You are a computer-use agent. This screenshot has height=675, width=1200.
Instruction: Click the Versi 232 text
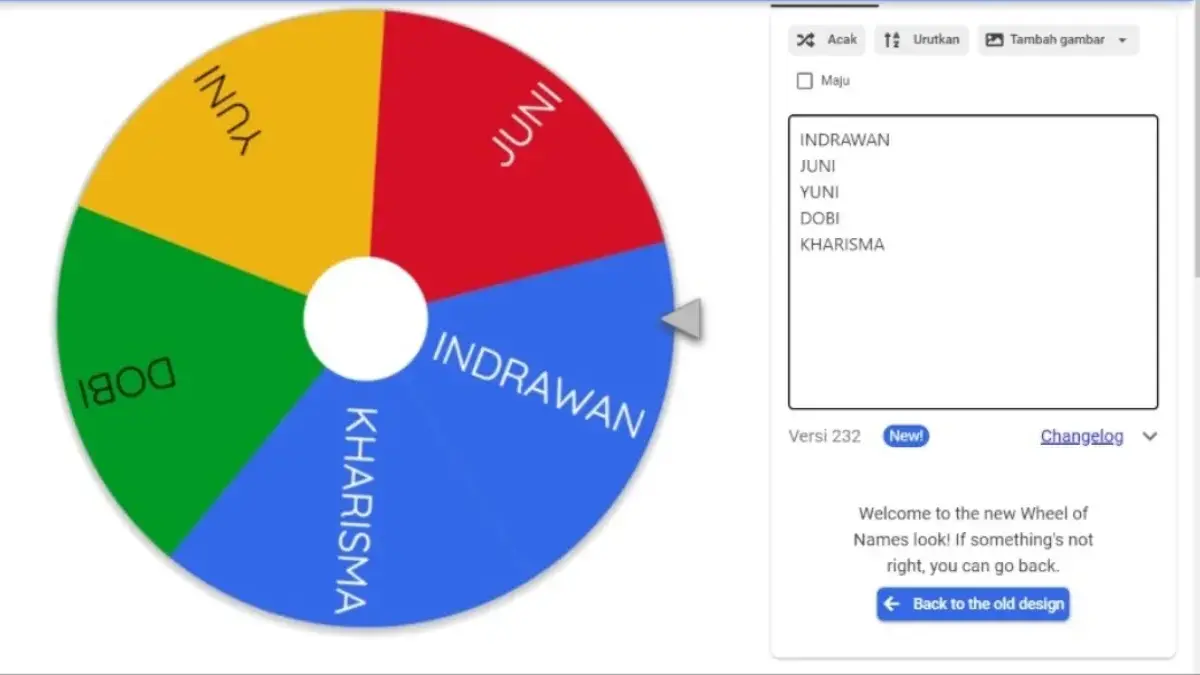[824, 436]
